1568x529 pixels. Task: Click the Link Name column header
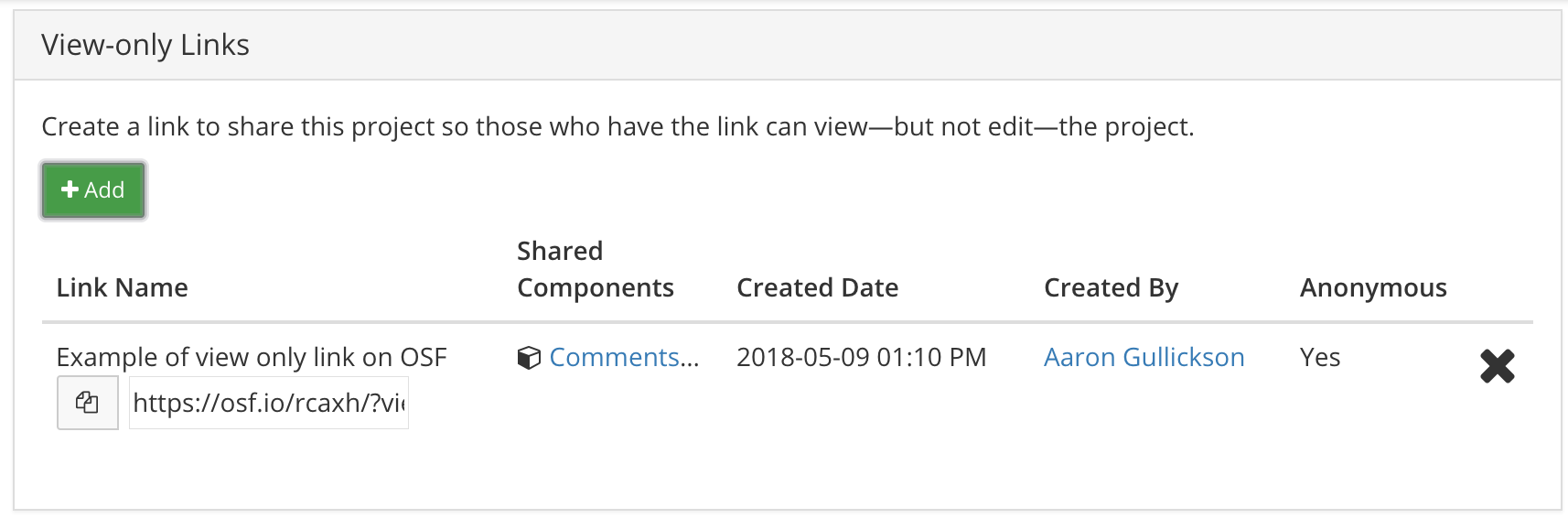(x=123, y=287)
